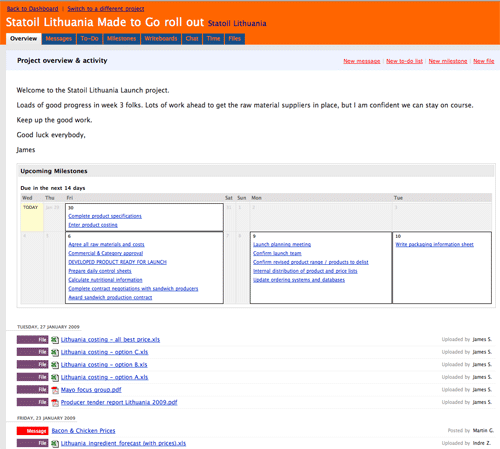
Task: Open 'DEVELOPED PRODUCT READY FOR LAUNCH' milestone
Action: click(117, 262)
